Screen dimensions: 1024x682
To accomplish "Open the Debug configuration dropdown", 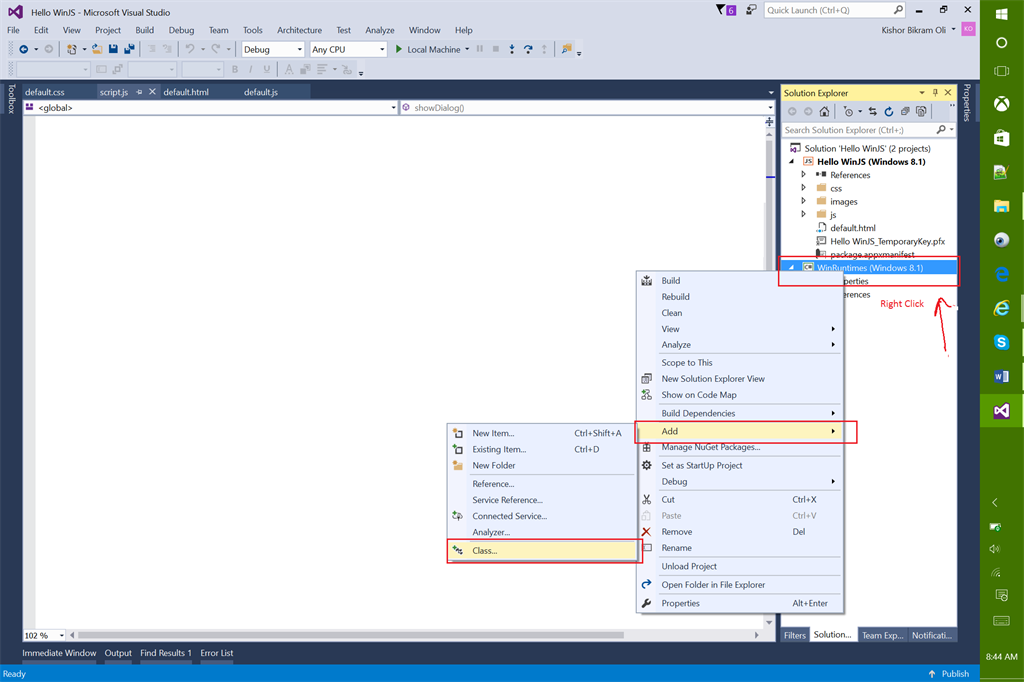I will pos(272,49).
